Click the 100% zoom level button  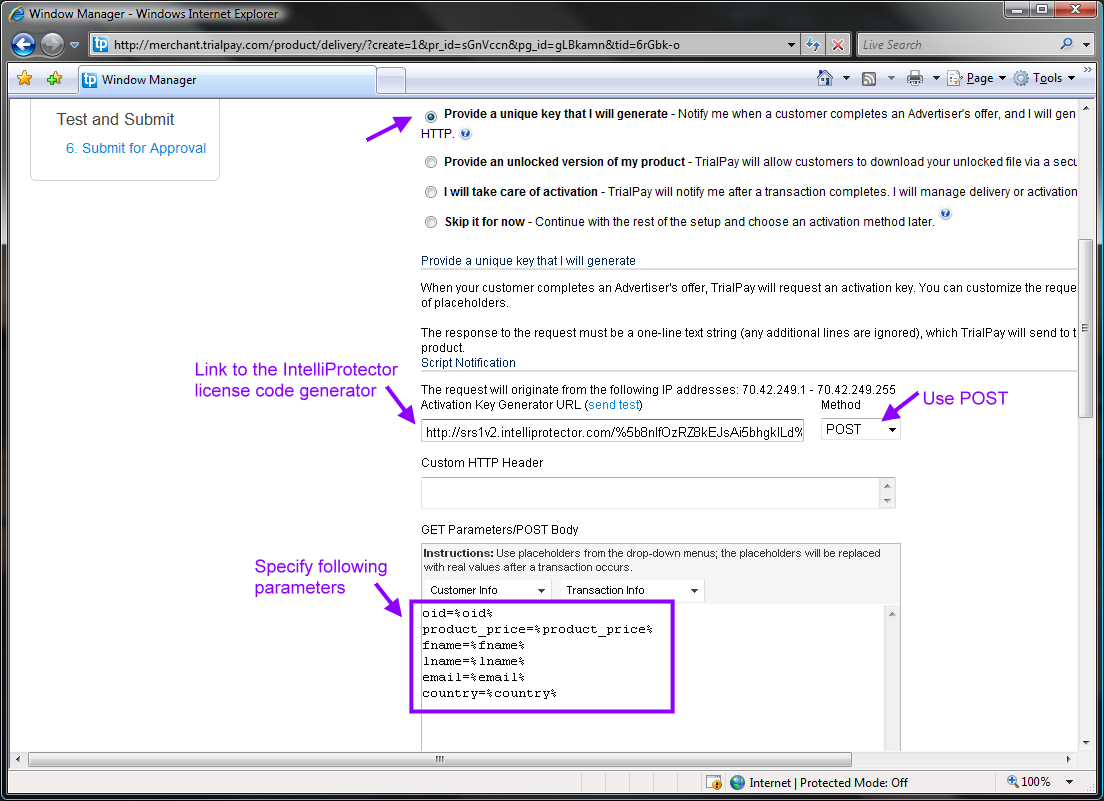1029,782
